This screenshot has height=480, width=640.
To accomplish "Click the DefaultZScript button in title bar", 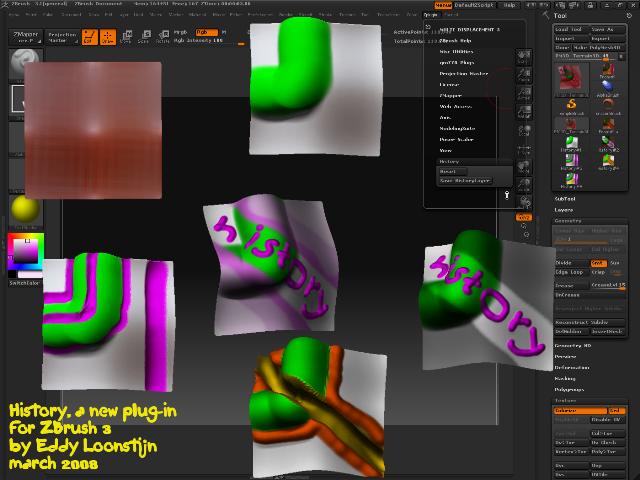I will click(x=476, y=5).
